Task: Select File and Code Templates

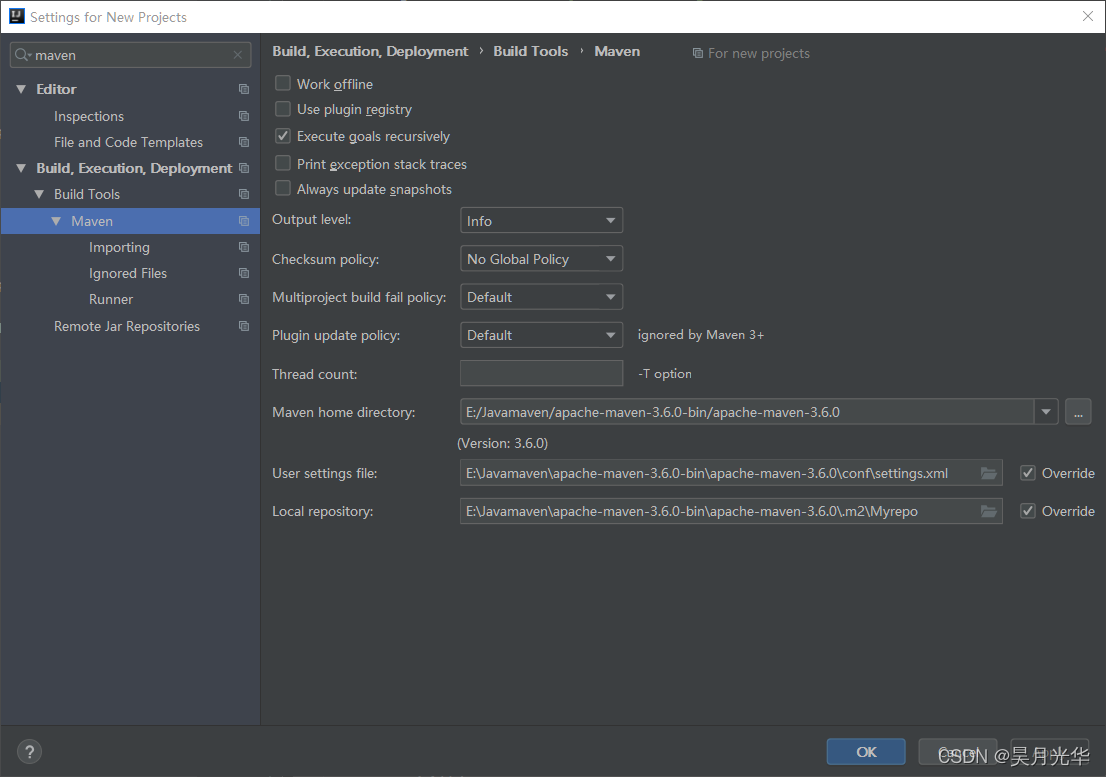Action: click(x=128, y=142)
